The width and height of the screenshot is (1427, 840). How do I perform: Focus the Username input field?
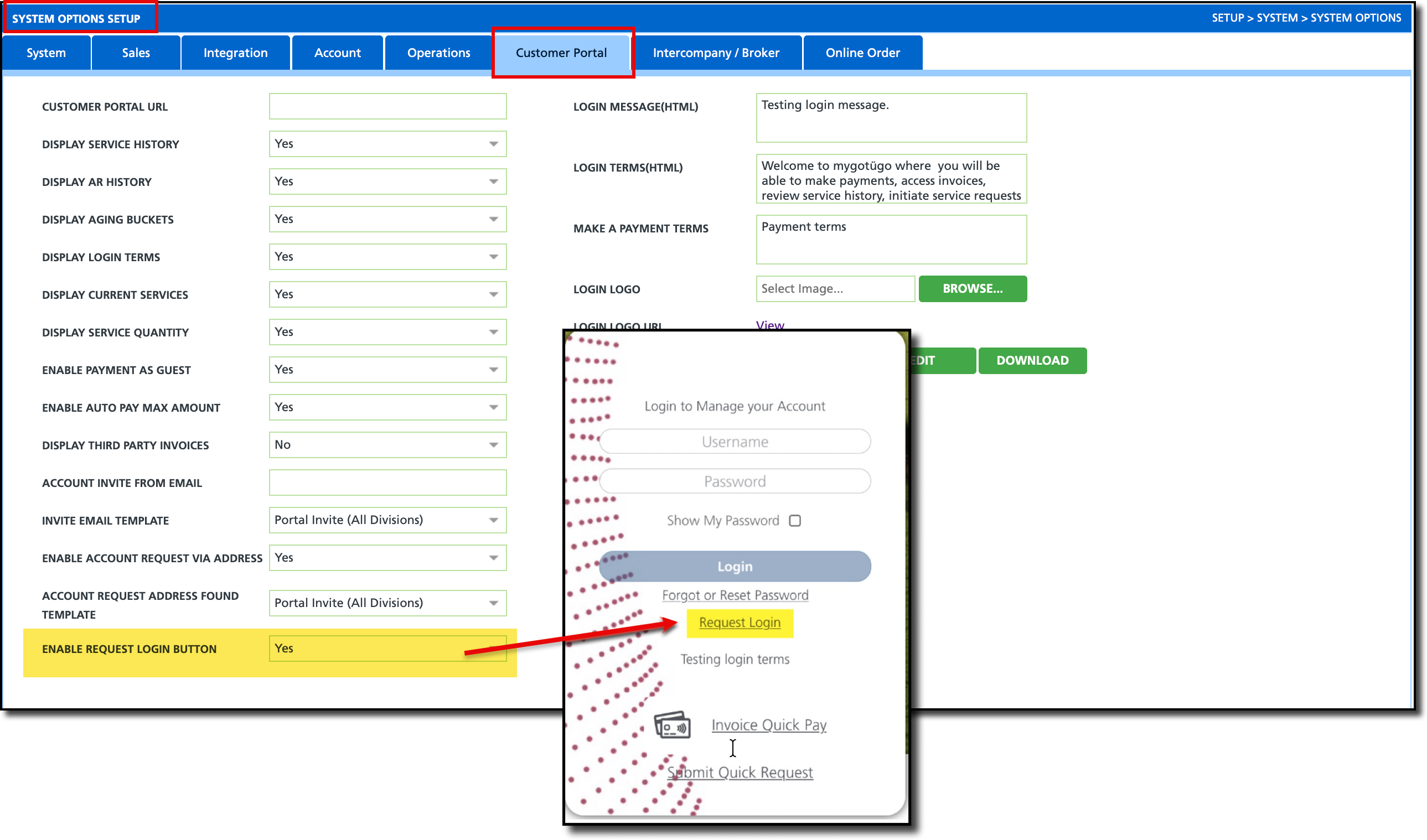click(x=735, y=442)
